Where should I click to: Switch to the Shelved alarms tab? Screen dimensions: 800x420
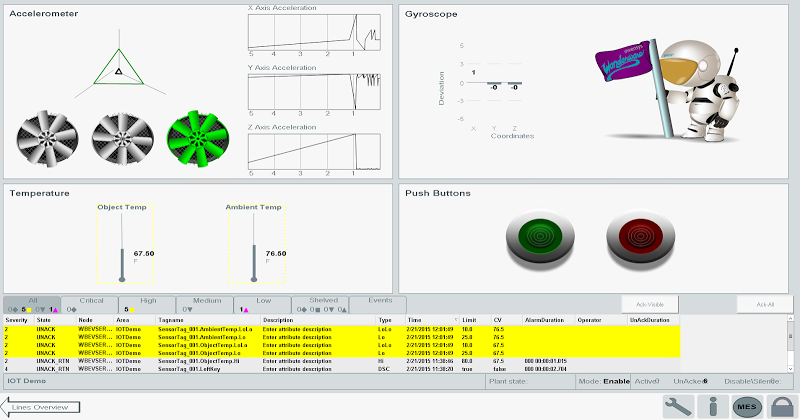click(x=320, y=305)
